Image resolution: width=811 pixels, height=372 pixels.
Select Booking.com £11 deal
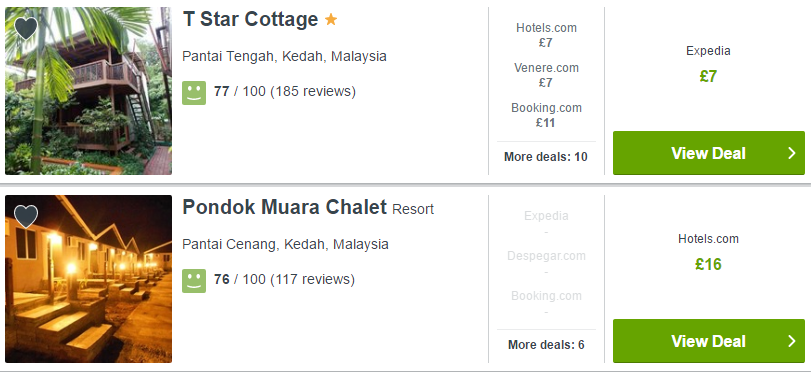point(546,115)
